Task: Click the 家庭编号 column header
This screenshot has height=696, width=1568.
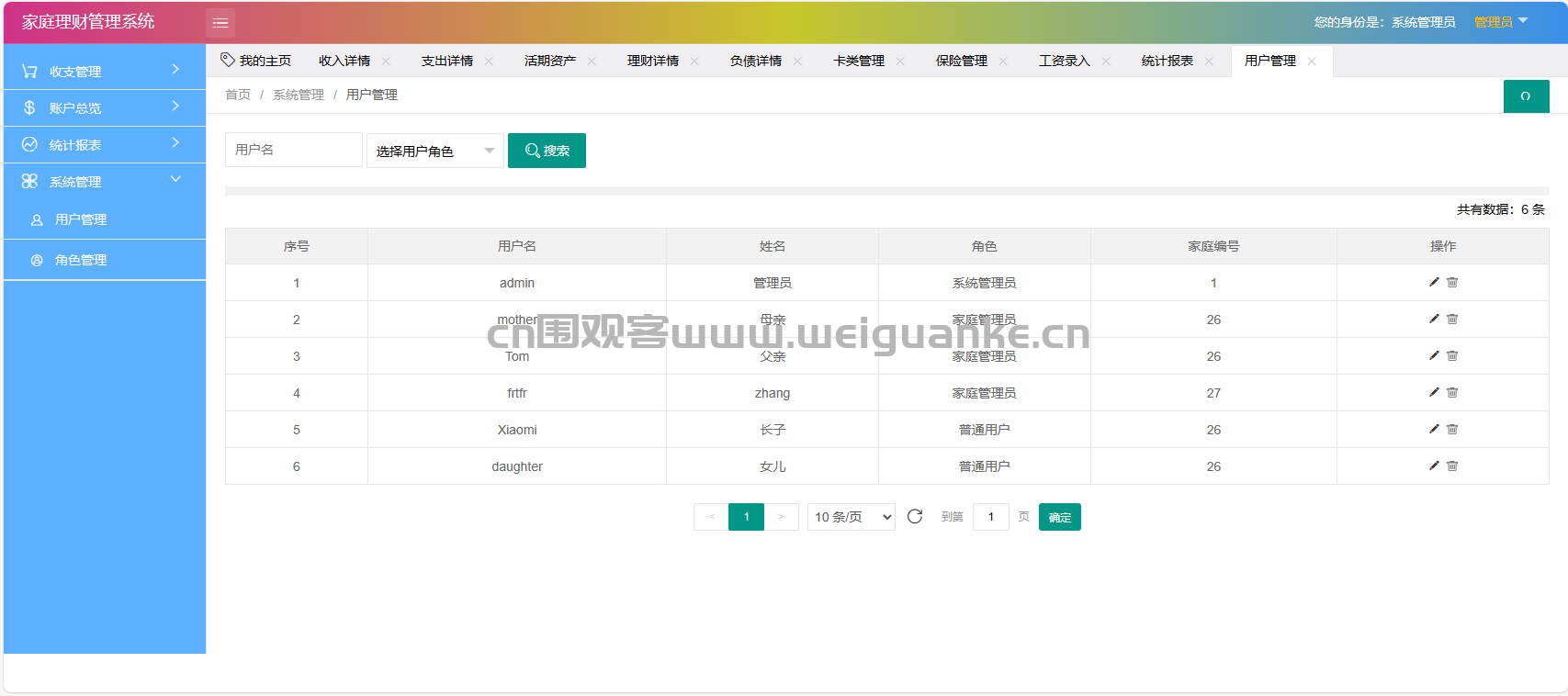Action: (x=1213, y=246)
